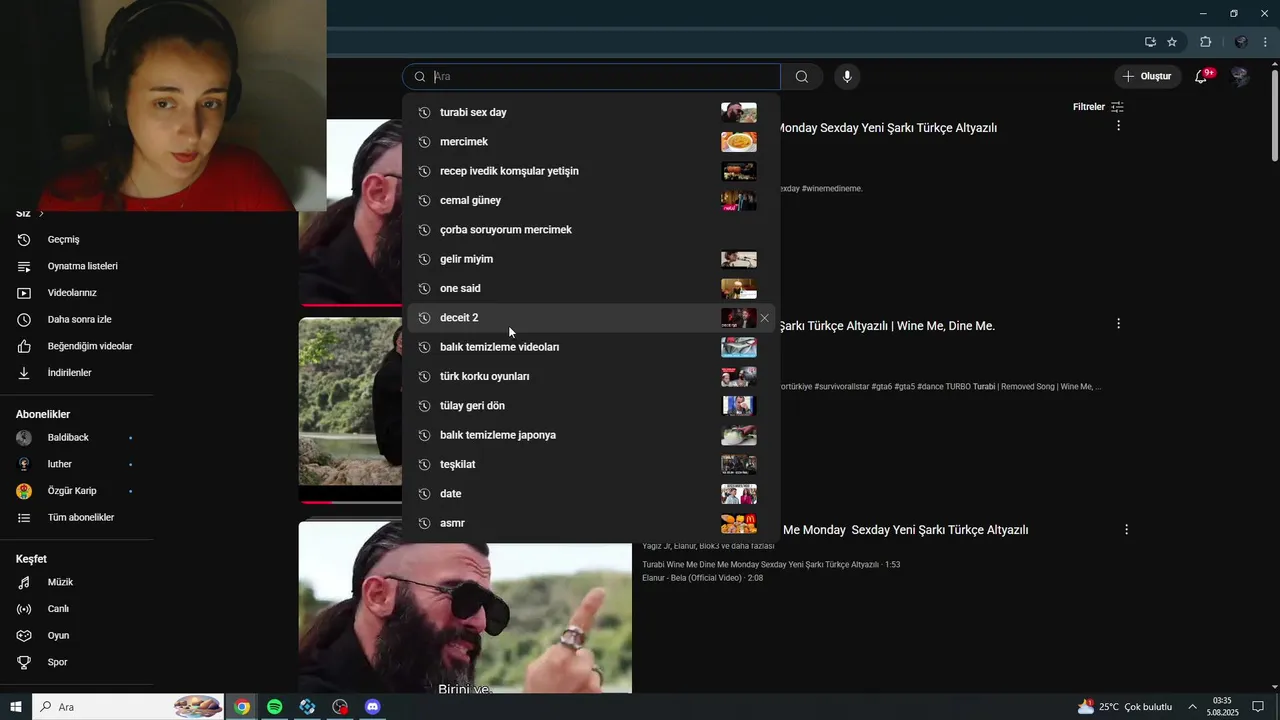Start voice search with microphone icon

pyautogui.click(x=847, y=77)
